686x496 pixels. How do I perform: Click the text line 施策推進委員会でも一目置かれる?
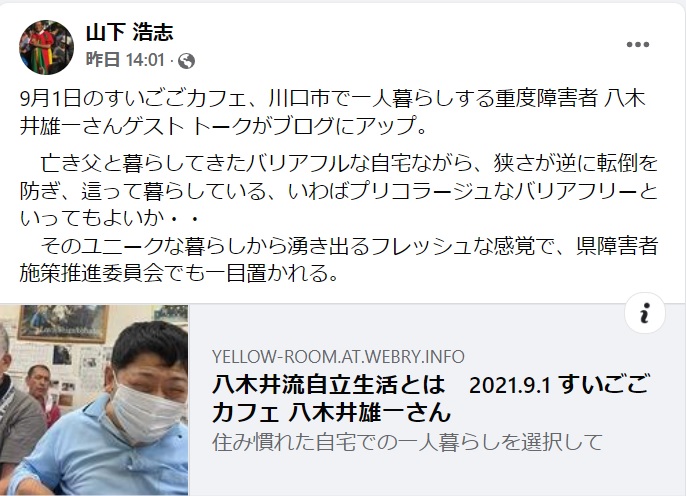(179, 273)
